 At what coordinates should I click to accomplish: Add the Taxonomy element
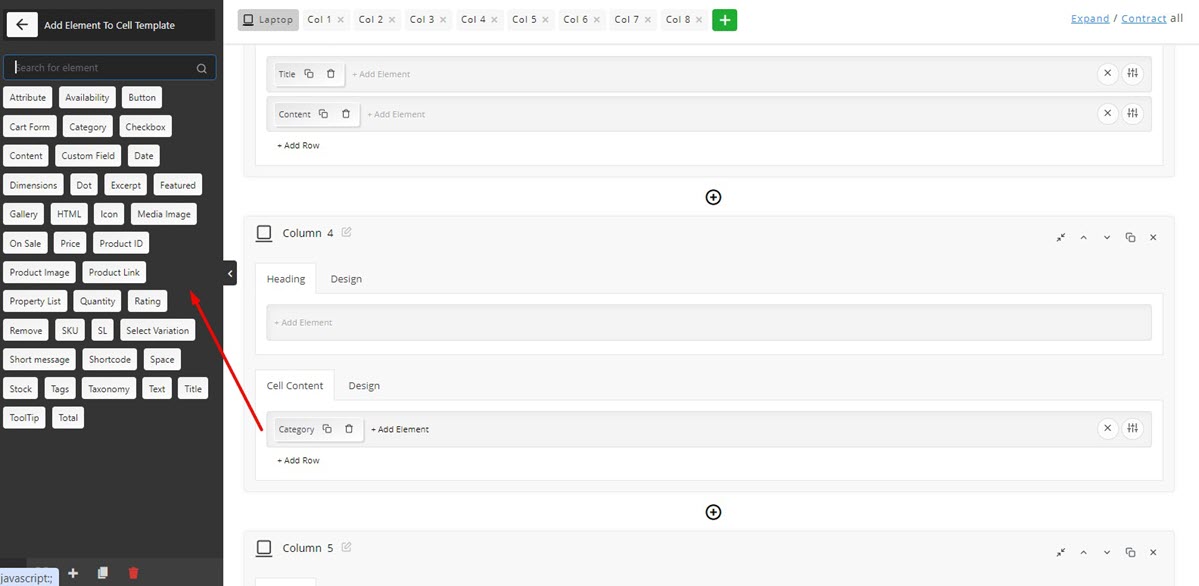109,389
